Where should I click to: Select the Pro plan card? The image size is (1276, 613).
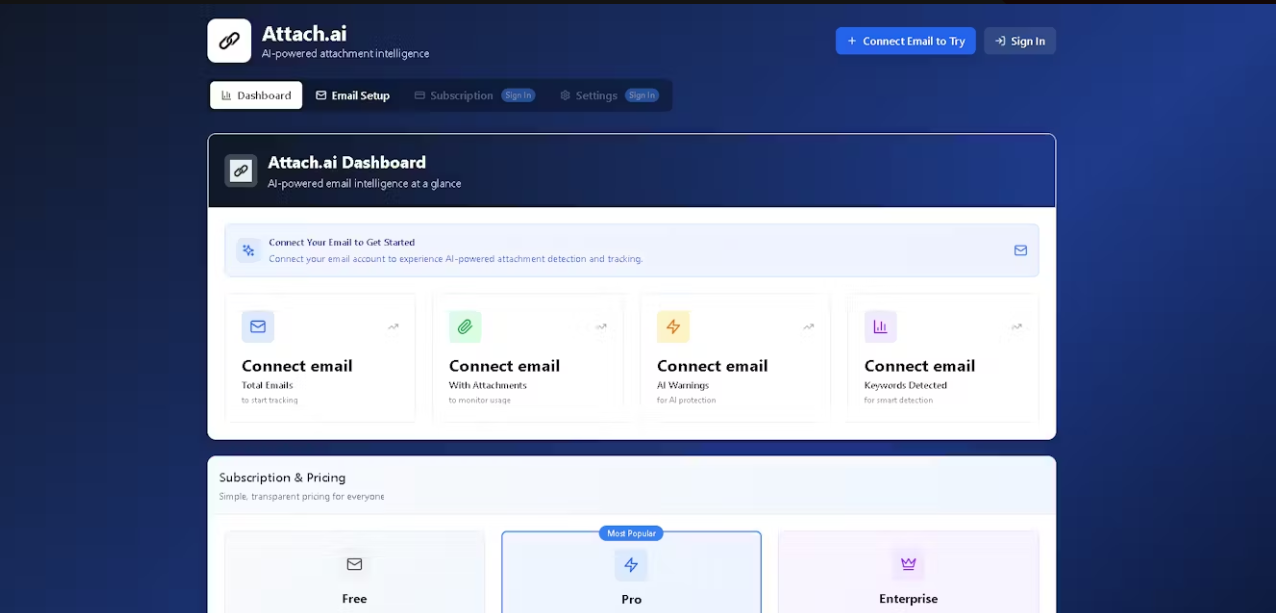(x=631, y=572)
